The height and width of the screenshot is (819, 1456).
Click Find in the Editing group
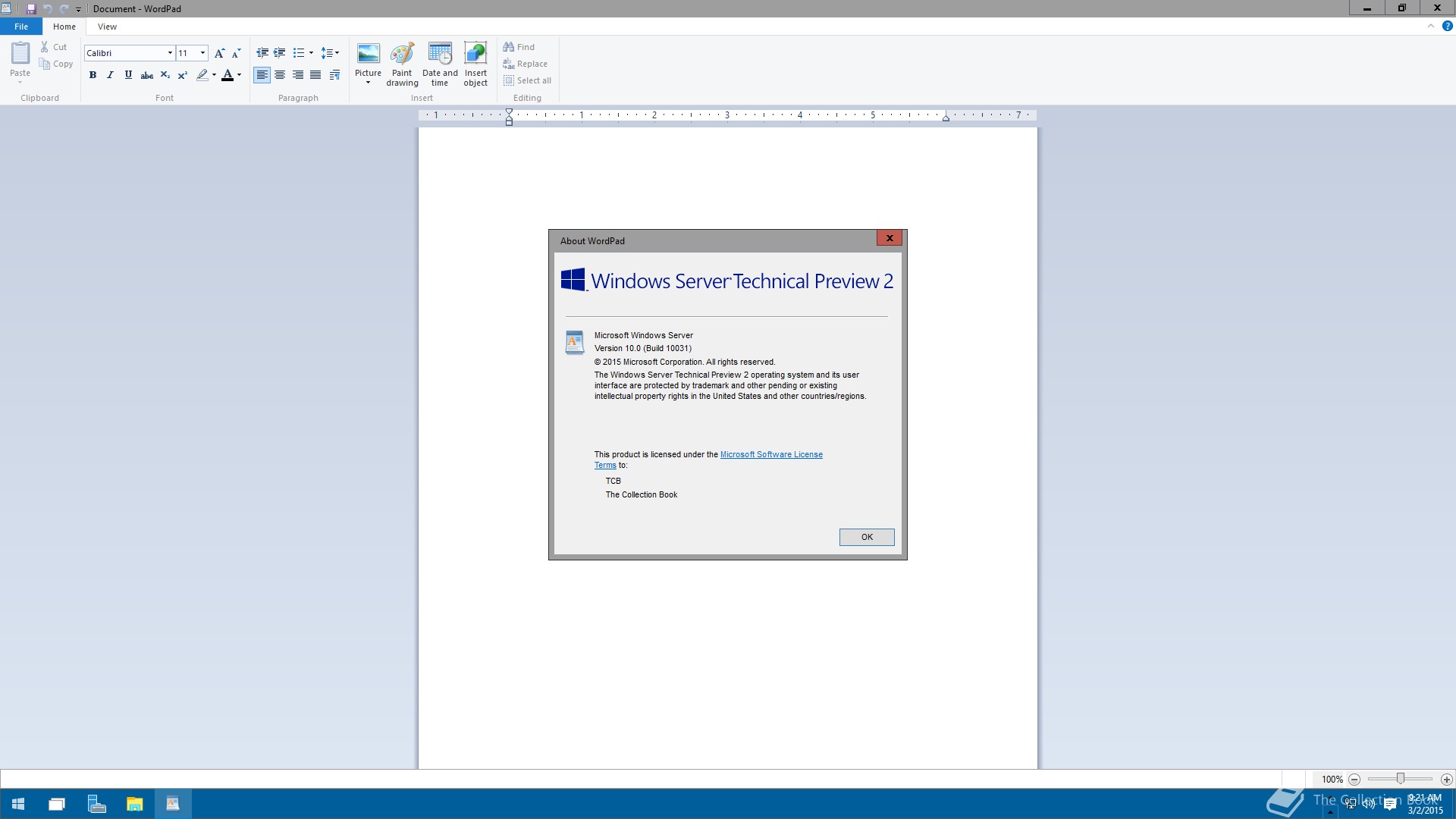tap(519, 47)
